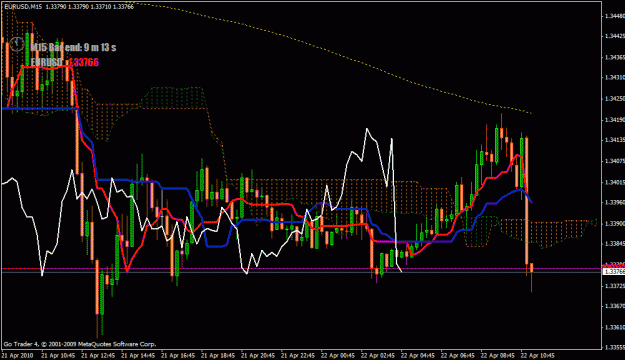
Task: Click the '21 Apr 12:45' time axis label
Action: pyautogui.click(x=98, y=355)
